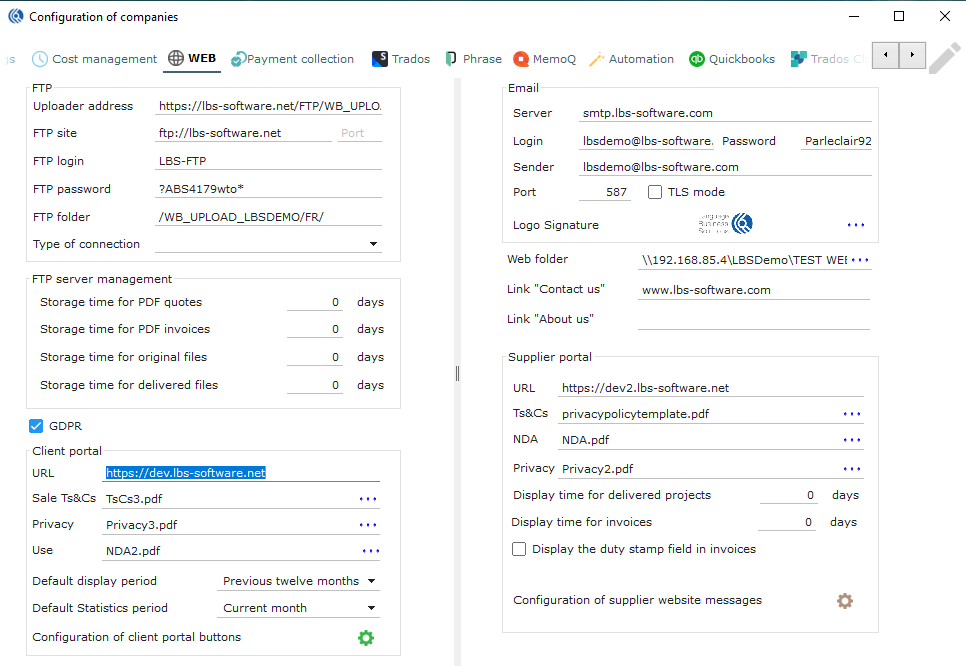Image resolution: width=966 pixels, height=666 pixels.
Task: Click the green gear for client portal buttons
Action: tap(366, 637)
